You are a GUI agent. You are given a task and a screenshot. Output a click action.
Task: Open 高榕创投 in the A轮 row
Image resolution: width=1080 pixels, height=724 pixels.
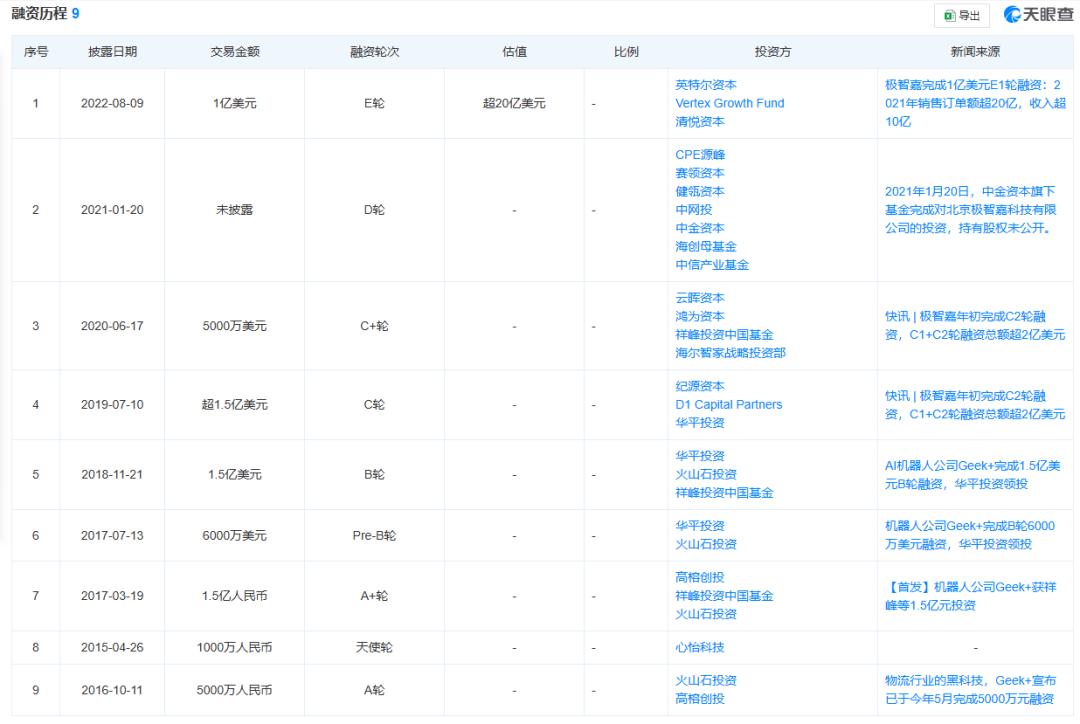click(x=699, y=699)
